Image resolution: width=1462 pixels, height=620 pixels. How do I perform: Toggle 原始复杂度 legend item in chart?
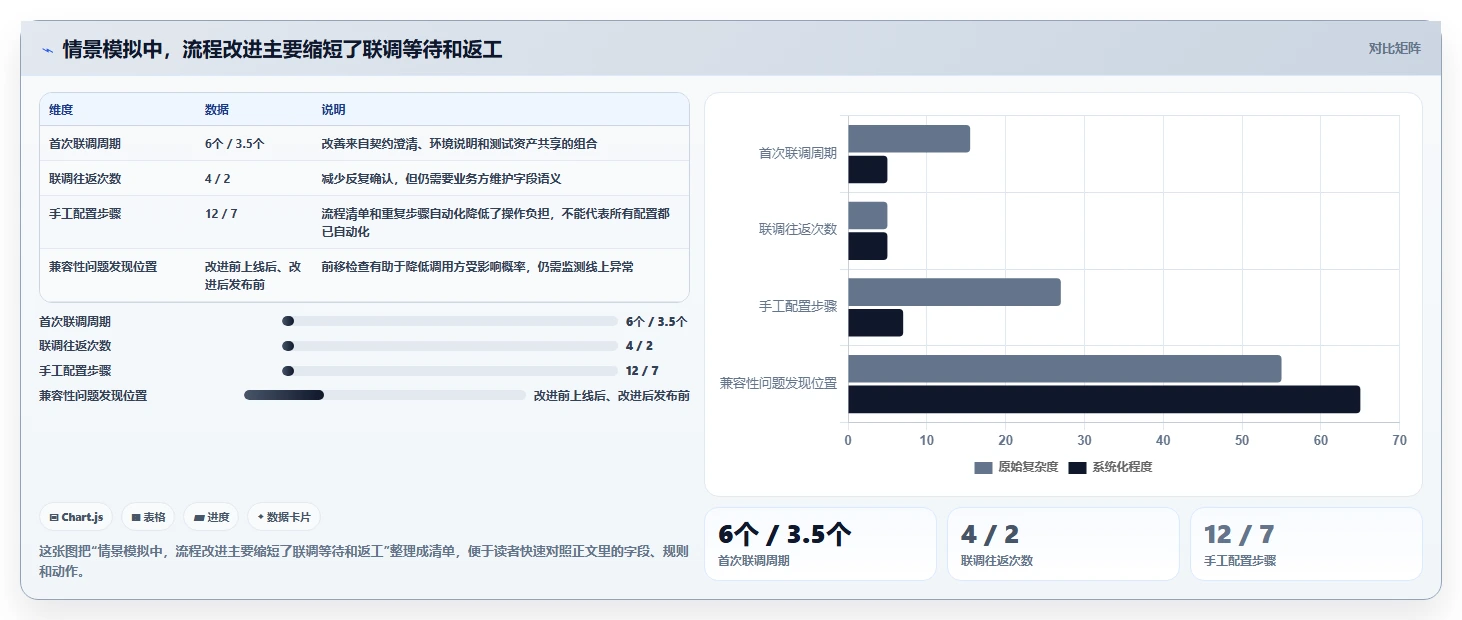1015,467
